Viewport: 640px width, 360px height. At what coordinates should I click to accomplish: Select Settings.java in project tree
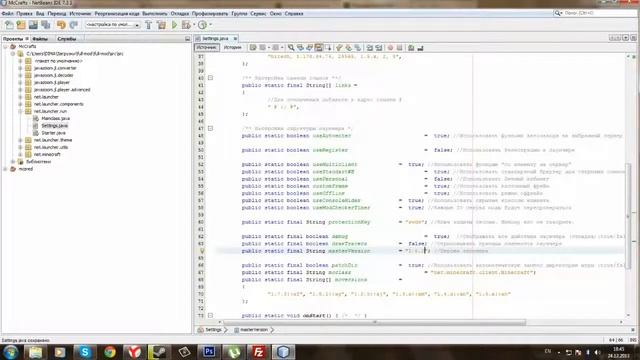click(x=55, y=126)
